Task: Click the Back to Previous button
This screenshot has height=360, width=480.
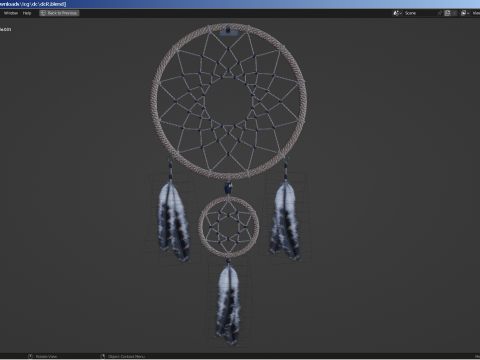Action: click(x=59, y=13)
